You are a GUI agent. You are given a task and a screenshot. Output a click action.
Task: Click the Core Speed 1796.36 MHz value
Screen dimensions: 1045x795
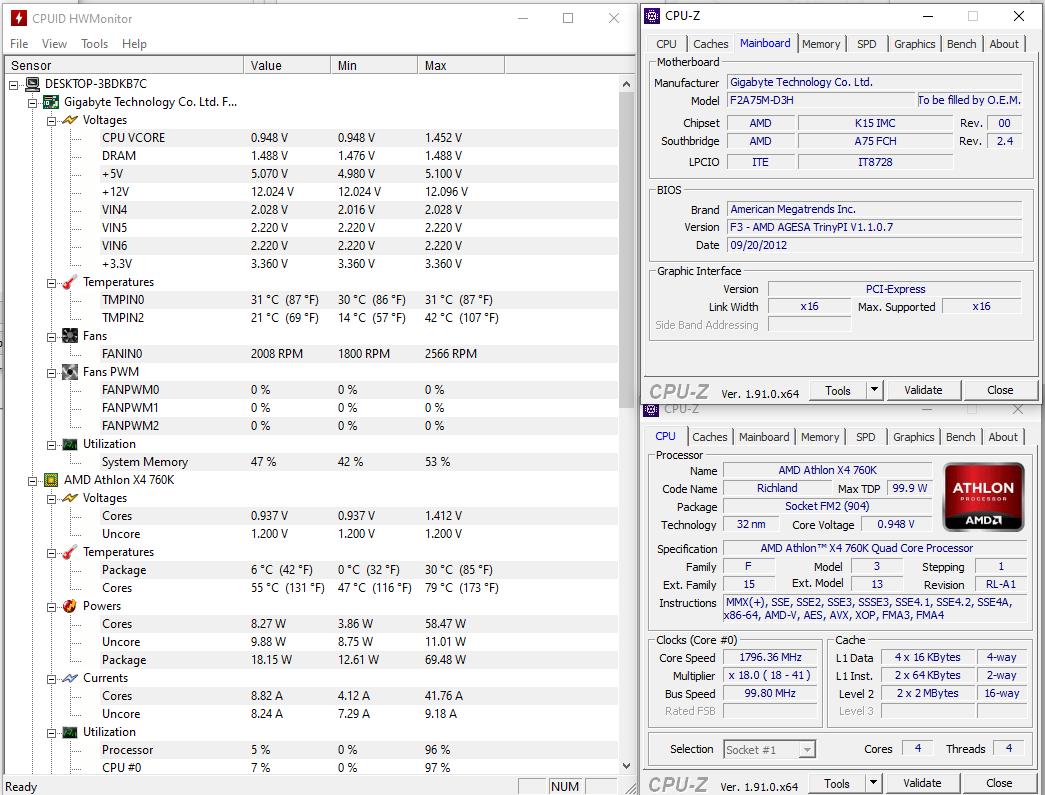tap(770, 658)
